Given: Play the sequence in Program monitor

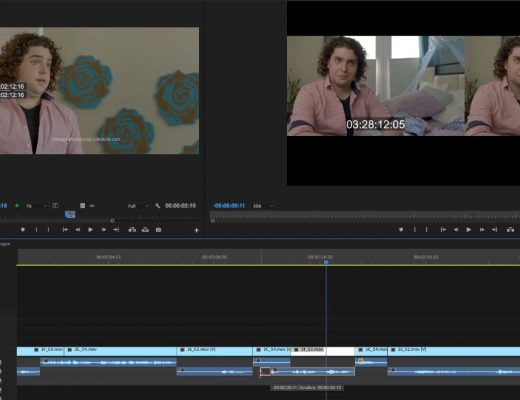Looking at the screenshot, I should pyautogui.click(x=468, y=229).
